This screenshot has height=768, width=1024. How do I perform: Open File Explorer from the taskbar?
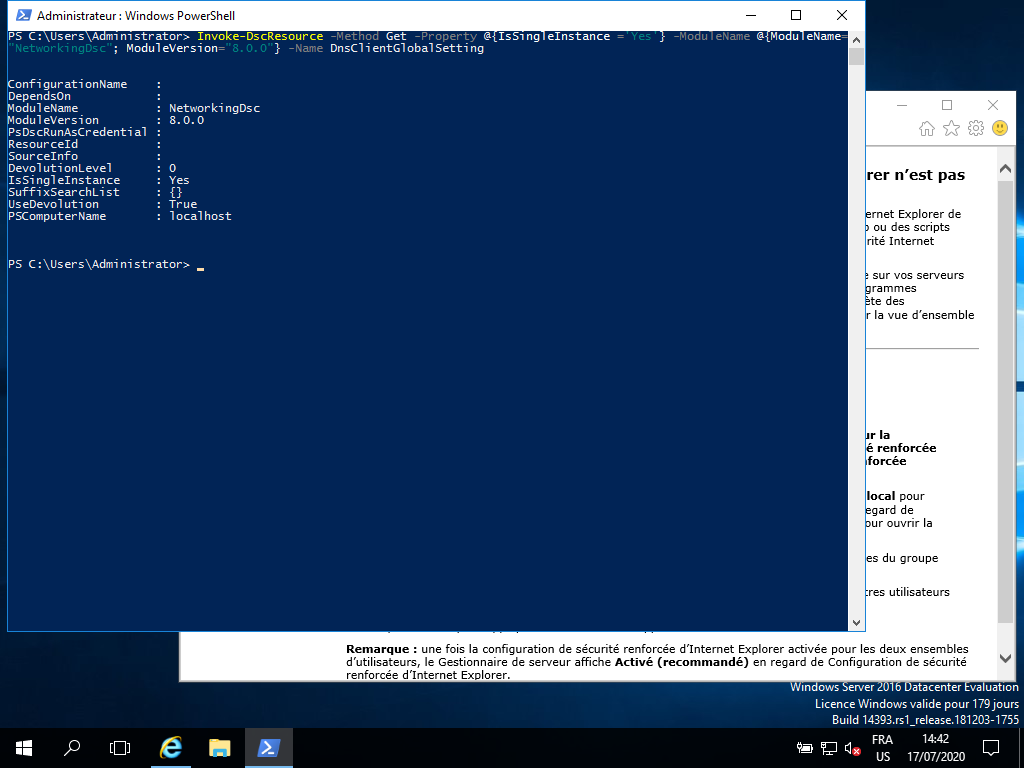pos(219,747)
